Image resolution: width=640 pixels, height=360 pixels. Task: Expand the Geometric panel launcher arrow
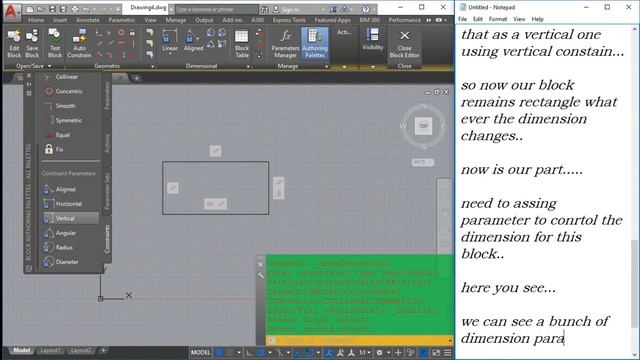tap(153, 67)
